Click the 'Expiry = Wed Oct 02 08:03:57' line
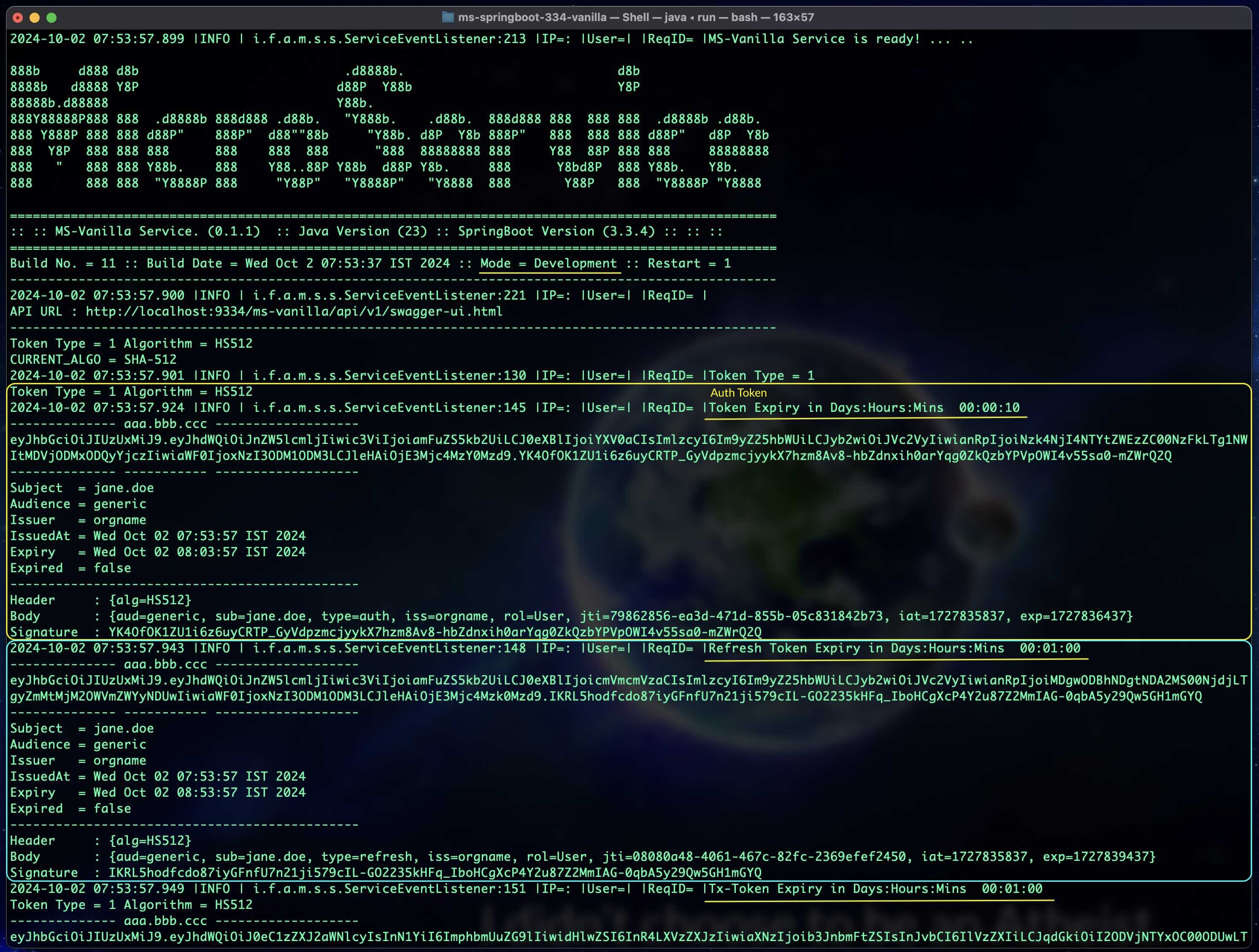 158,552
